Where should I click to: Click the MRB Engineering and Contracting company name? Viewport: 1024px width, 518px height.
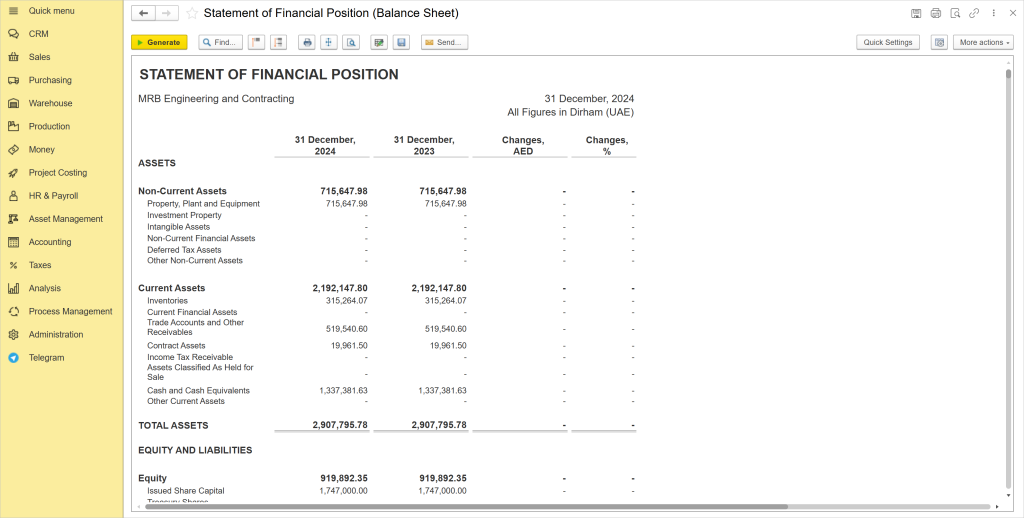click(216, 99)
